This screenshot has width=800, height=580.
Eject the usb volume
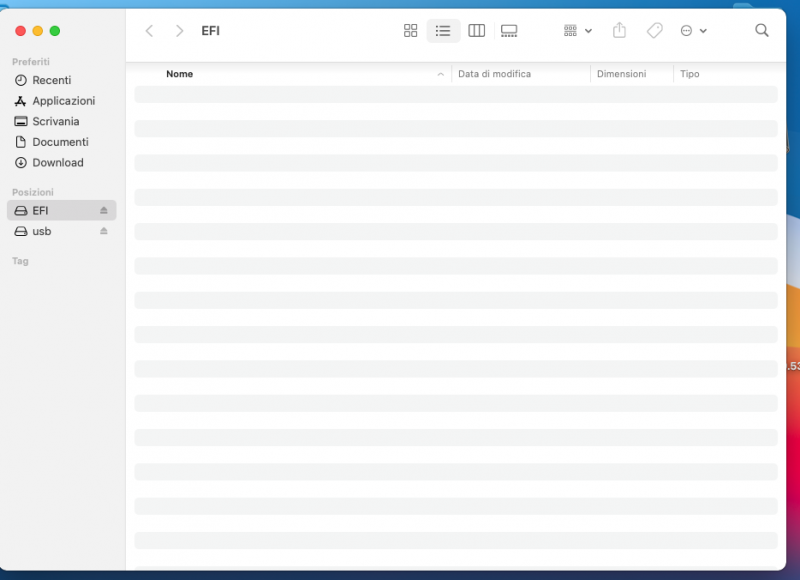pyautogui.click(x=104, y=232)
